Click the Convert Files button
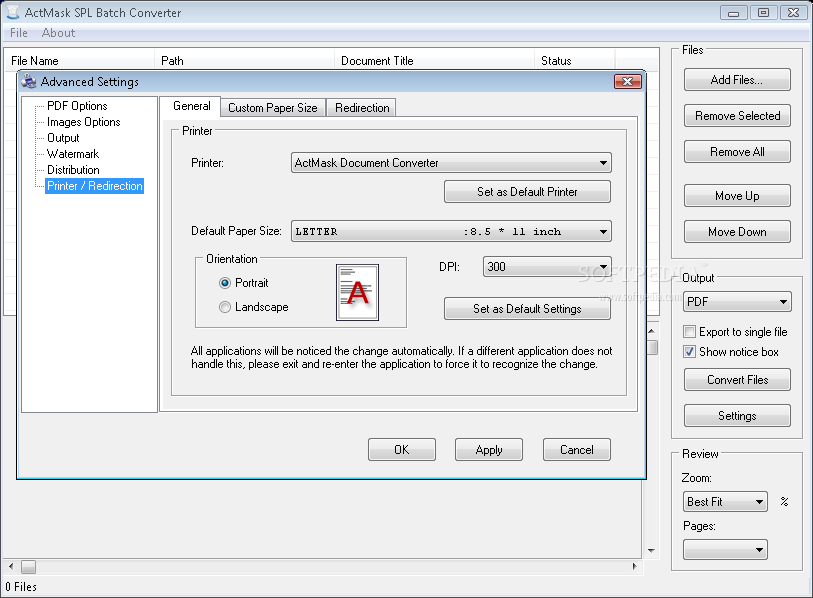The image size is (813, 598). 737,380
